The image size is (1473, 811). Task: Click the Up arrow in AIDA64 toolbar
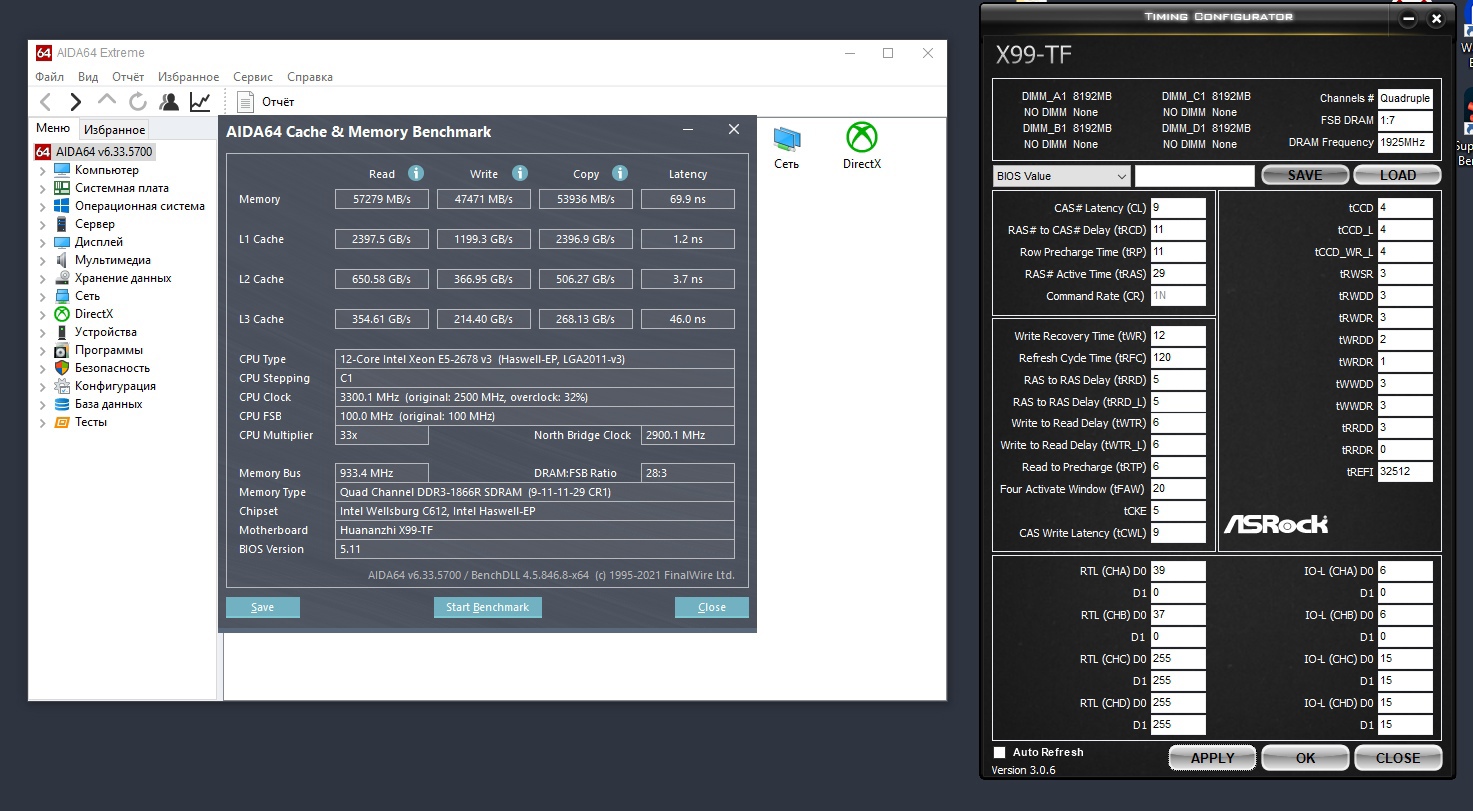click(x=107, y=100)
